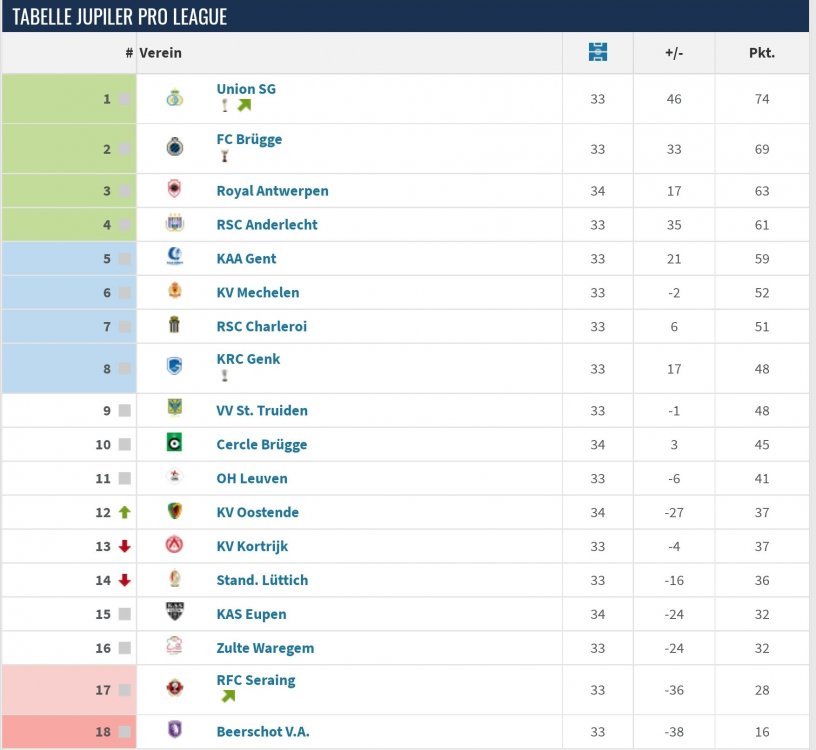This screenshot has height=750, width=816.
Task: Click the FC Brügge club crest
Action: coord(175,147)
